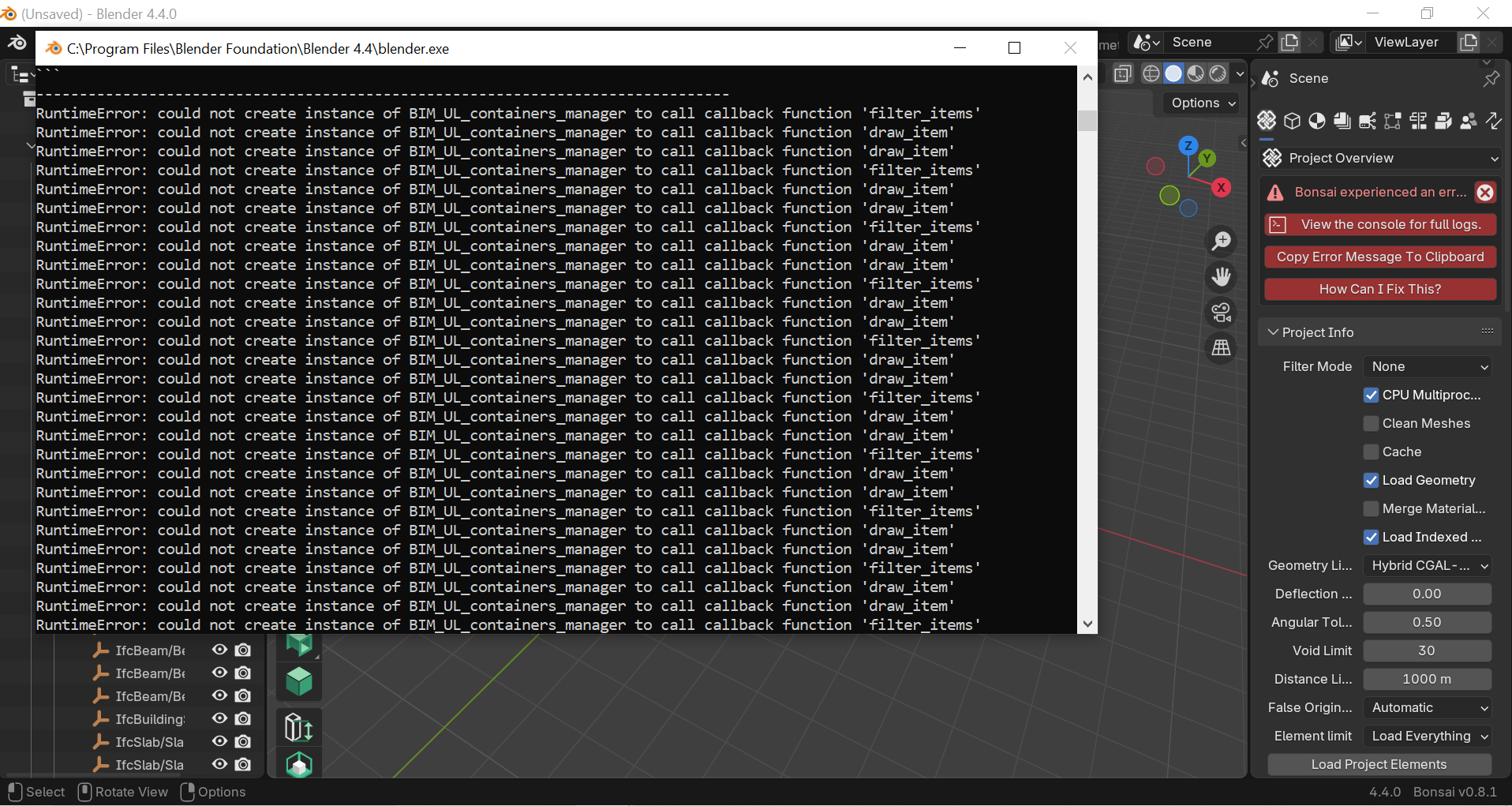The image size is (1512, 806).
Task: Open the scene browse dropdown
Action: pyautogui.click(x=1147, y=42)
